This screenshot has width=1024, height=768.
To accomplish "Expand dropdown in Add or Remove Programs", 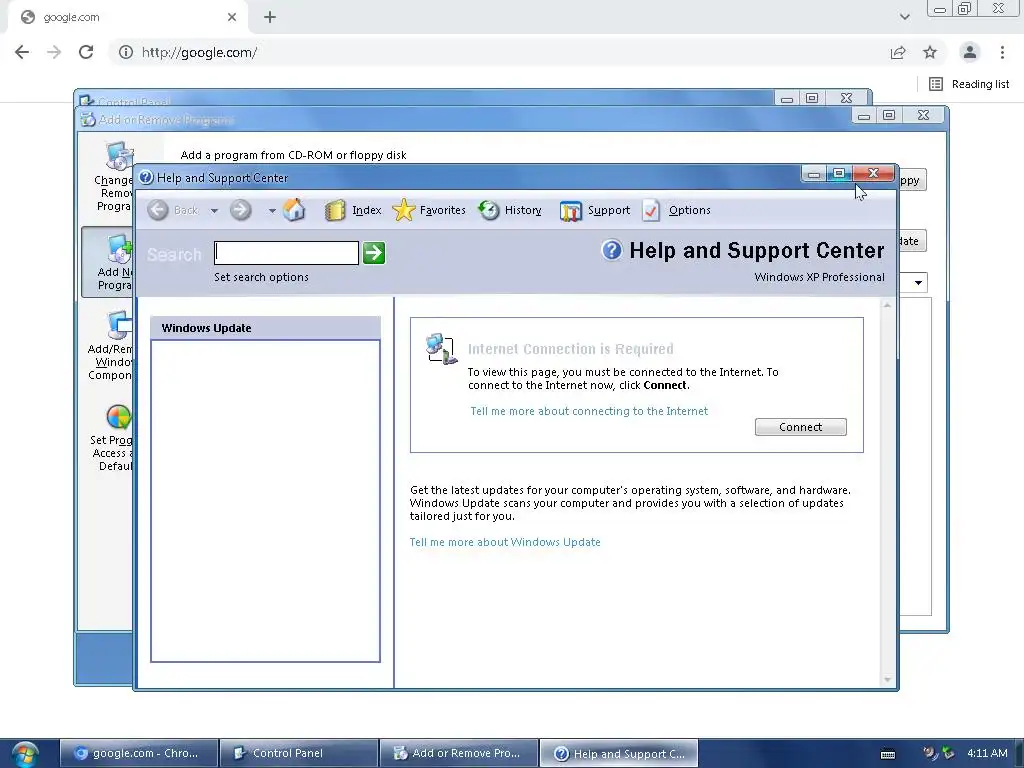I will (x=918, y=283).
